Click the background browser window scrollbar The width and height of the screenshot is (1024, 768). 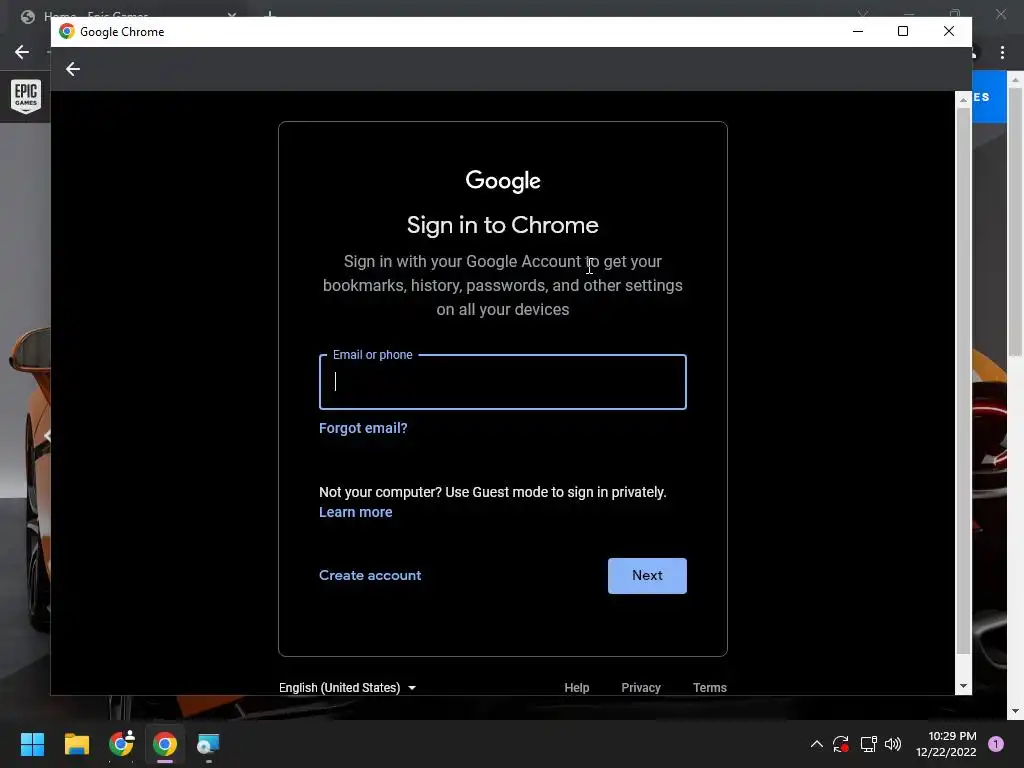[x=1015, y=222]
